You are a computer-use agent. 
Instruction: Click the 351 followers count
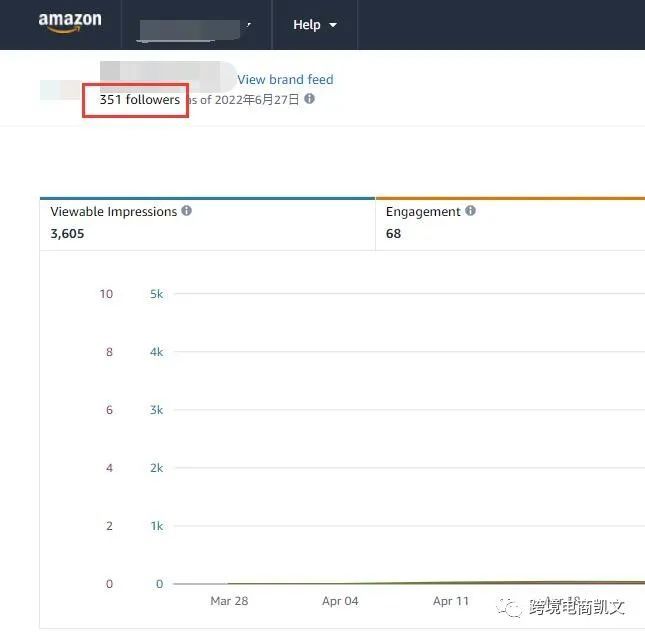pos(139,100)
